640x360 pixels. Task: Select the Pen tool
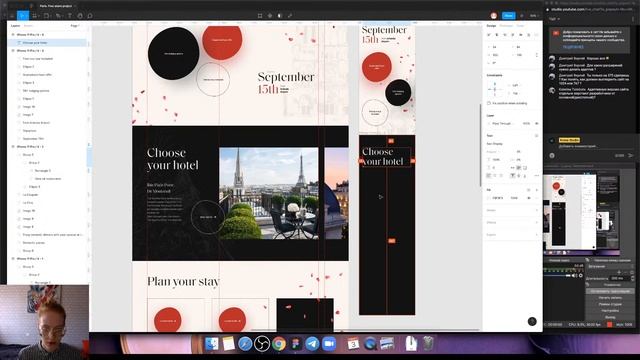[x=59, y=16]
